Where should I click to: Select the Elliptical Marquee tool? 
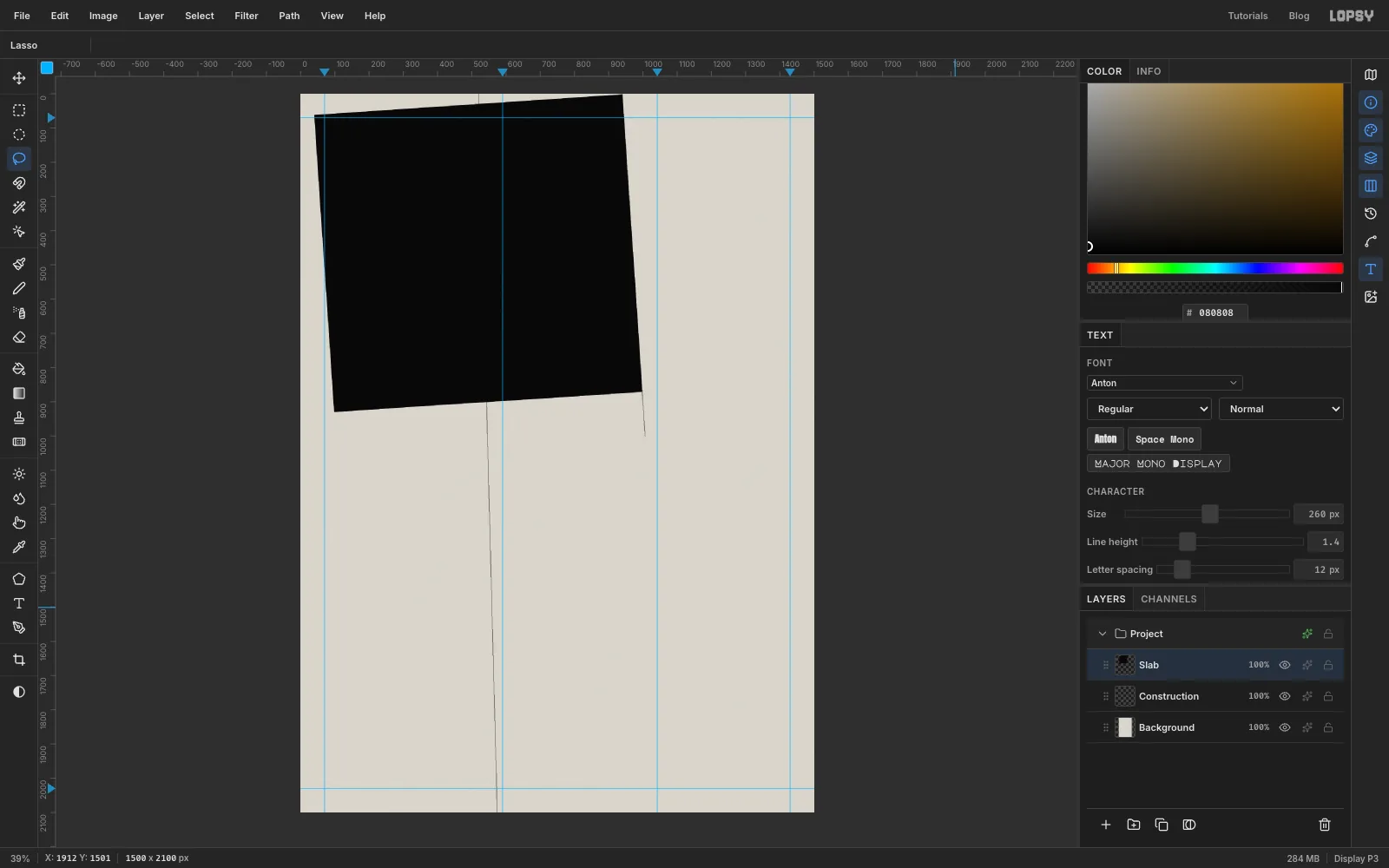(x=19, y=135)
